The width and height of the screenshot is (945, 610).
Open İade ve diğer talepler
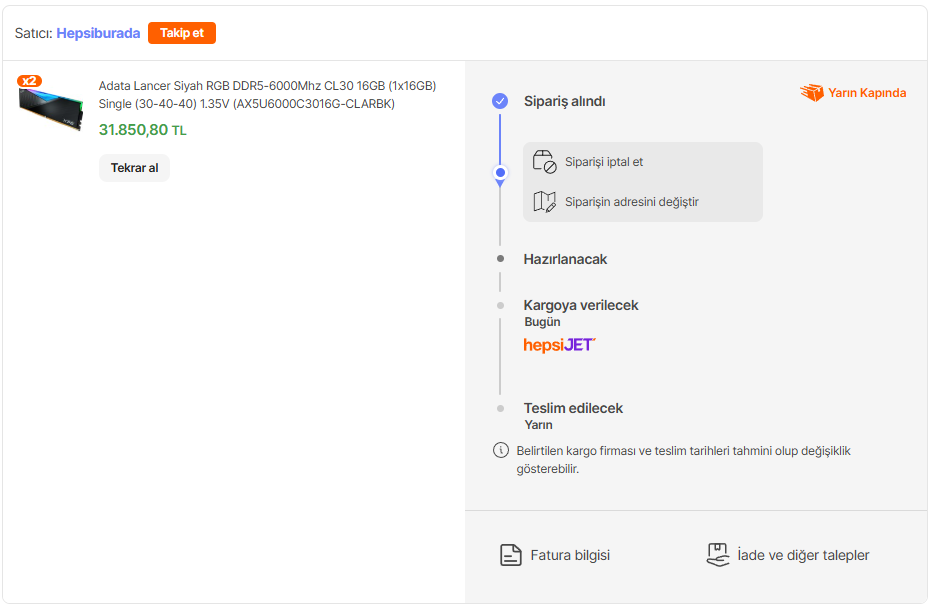(x=803, y=555)
